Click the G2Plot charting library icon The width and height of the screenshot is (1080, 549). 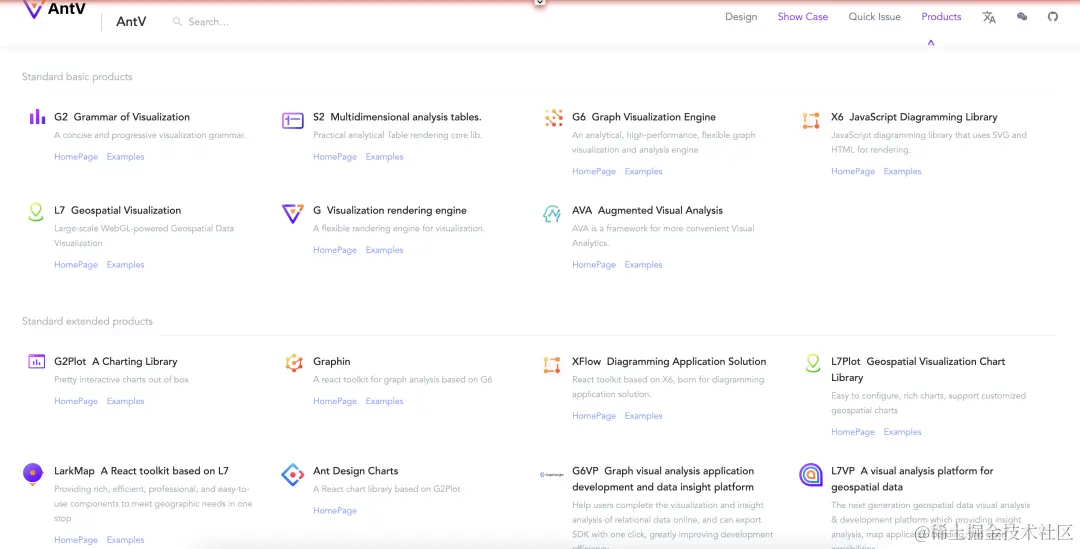pos(37,361)
